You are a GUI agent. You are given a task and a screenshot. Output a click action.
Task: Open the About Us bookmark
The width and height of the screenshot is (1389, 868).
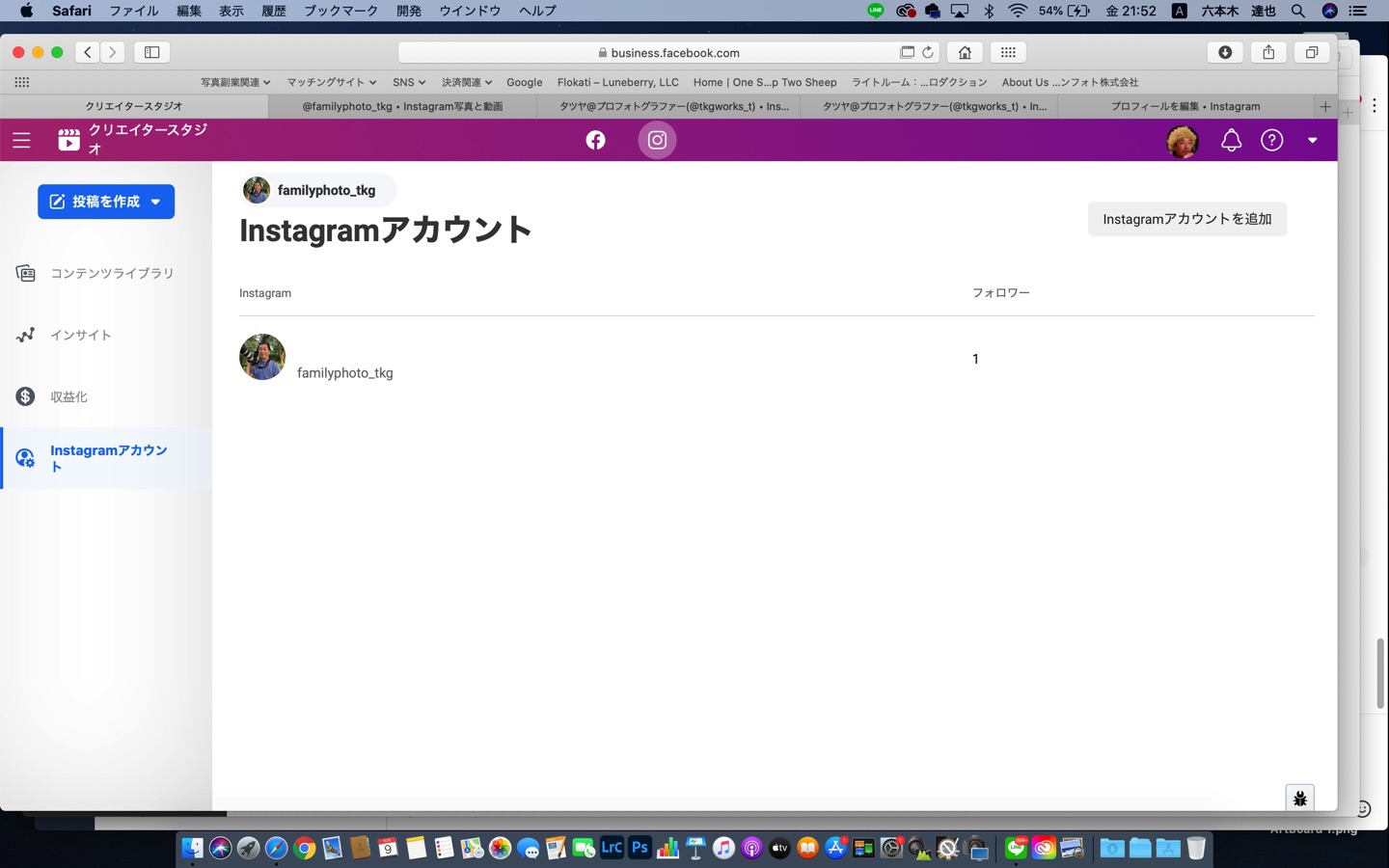pos(1070,83)
